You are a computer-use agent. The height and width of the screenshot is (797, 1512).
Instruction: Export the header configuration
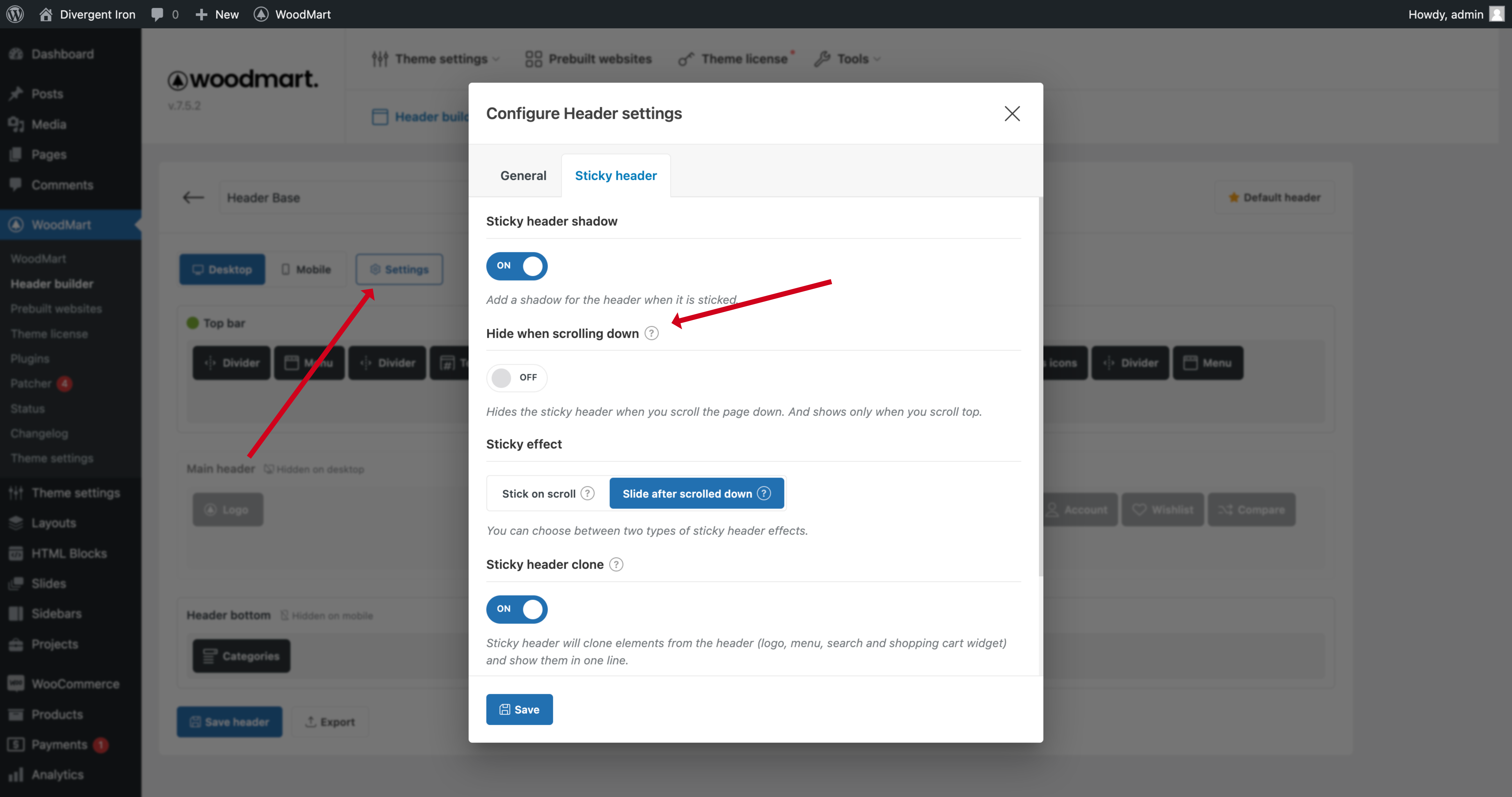[x=330, y=722]
